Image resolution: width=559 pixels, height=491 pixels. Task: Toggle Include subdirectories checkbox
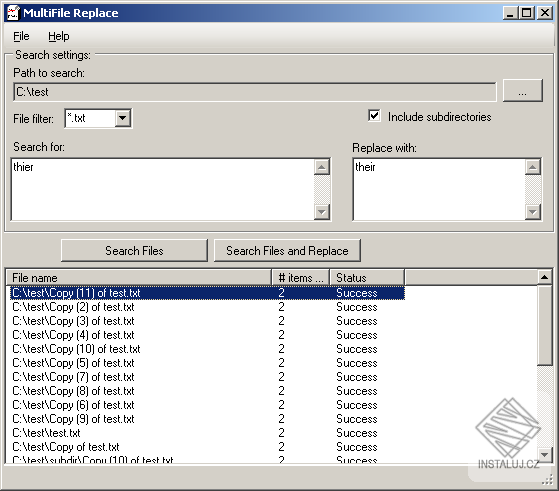pos(374,116)
